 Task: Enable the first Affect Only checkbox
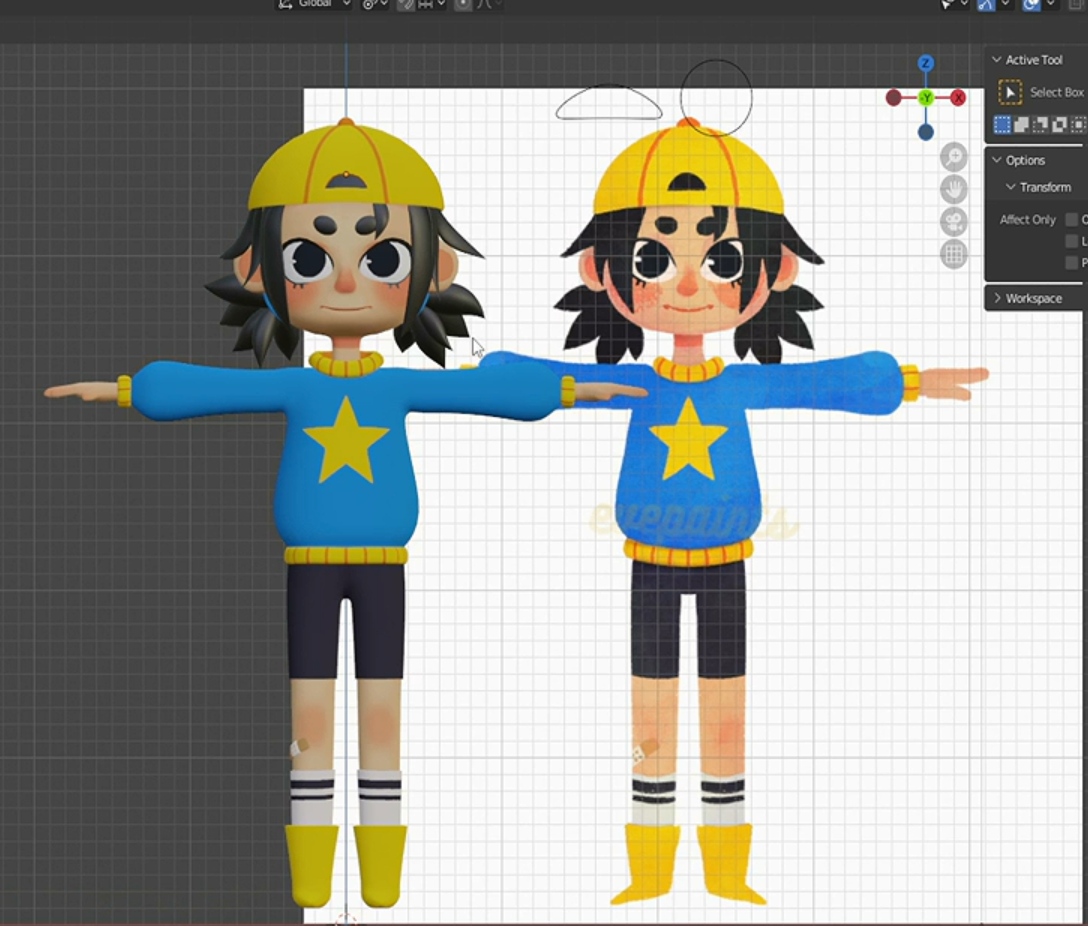coord(1072,220)
